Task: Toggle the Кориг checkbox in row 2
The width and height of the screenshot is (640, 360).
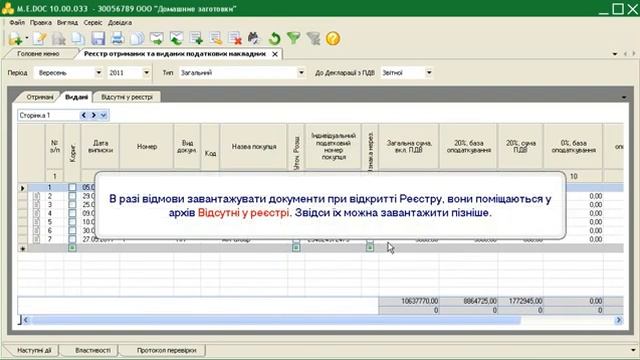Action: [72, 196]
